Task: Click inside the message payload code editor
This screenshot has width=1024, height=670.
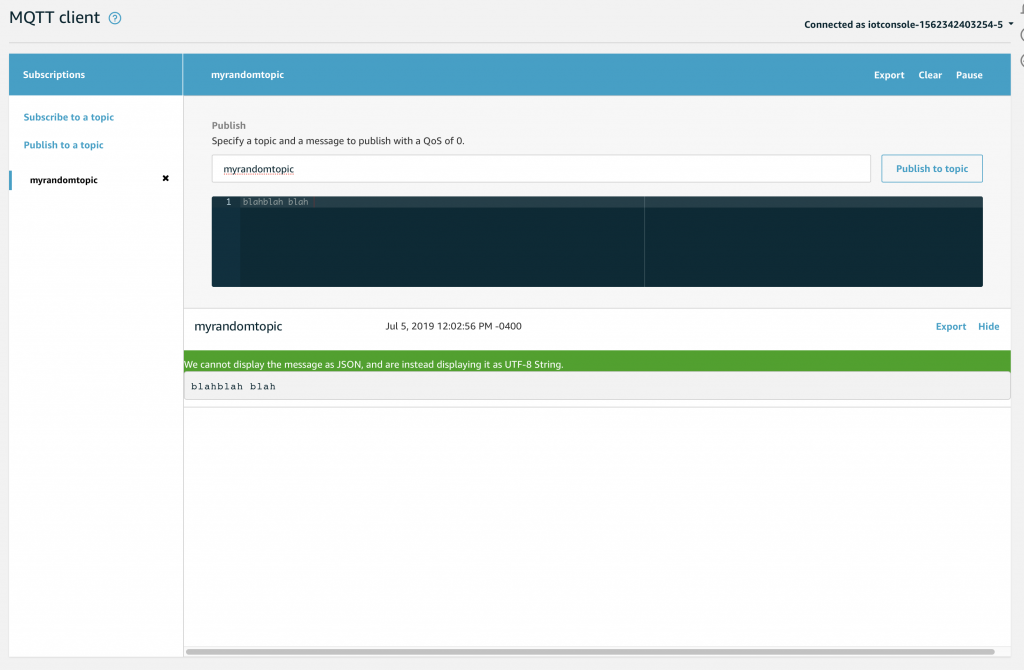Action: [597, 242]
